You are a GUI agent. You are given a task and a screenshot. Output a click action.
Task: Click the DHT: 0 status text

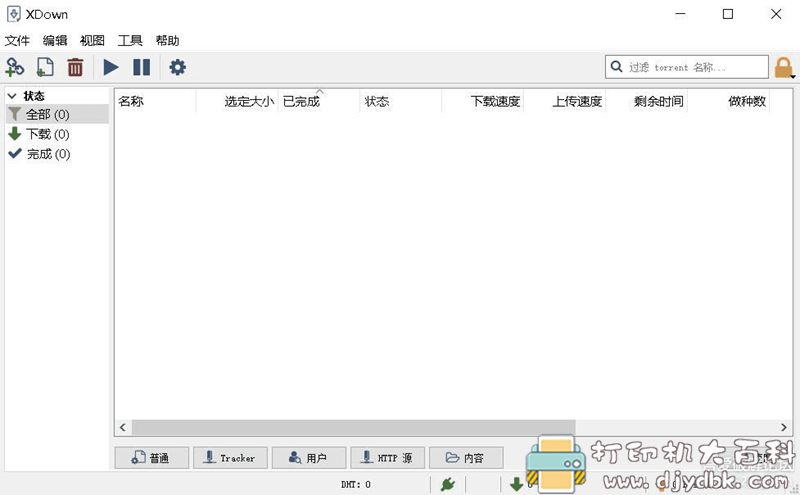[356, 484]
